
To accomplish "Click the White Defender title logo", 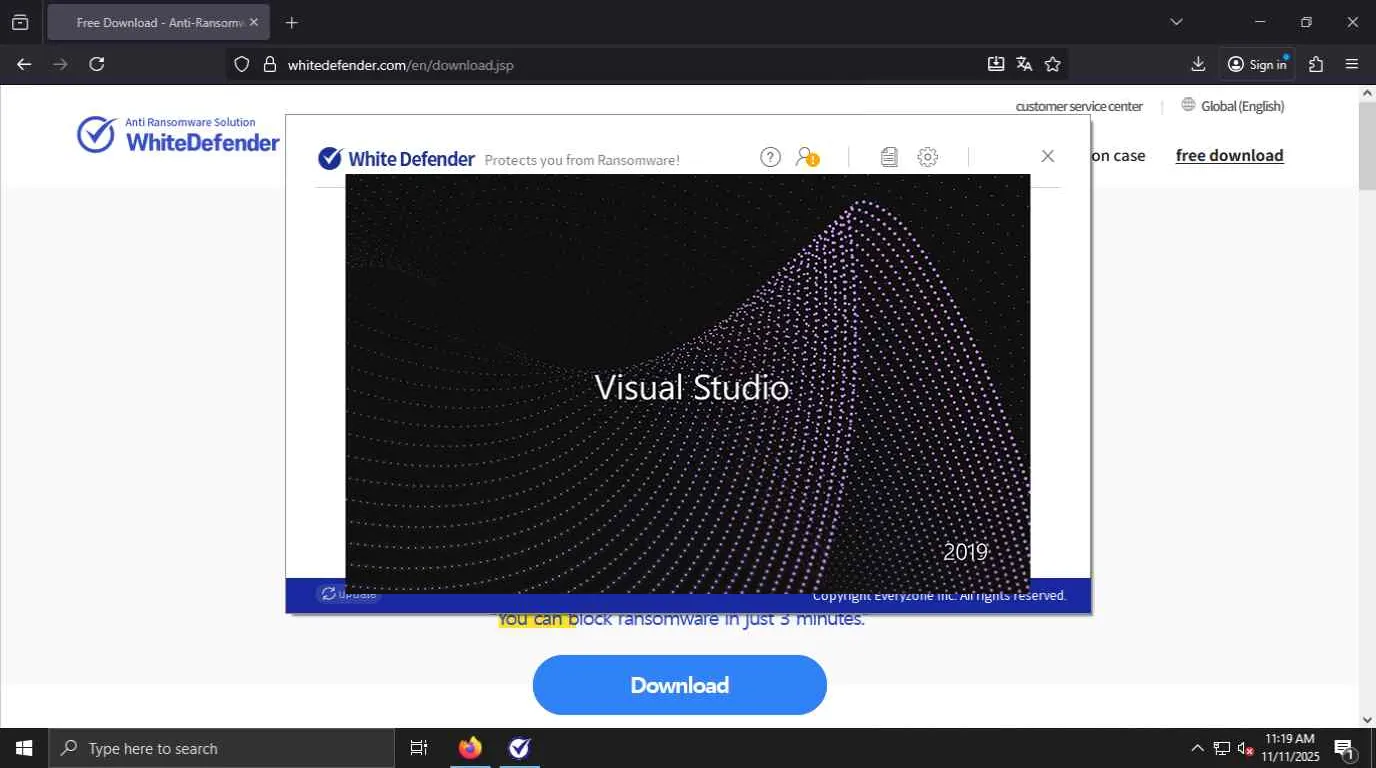I will [396, 158].
